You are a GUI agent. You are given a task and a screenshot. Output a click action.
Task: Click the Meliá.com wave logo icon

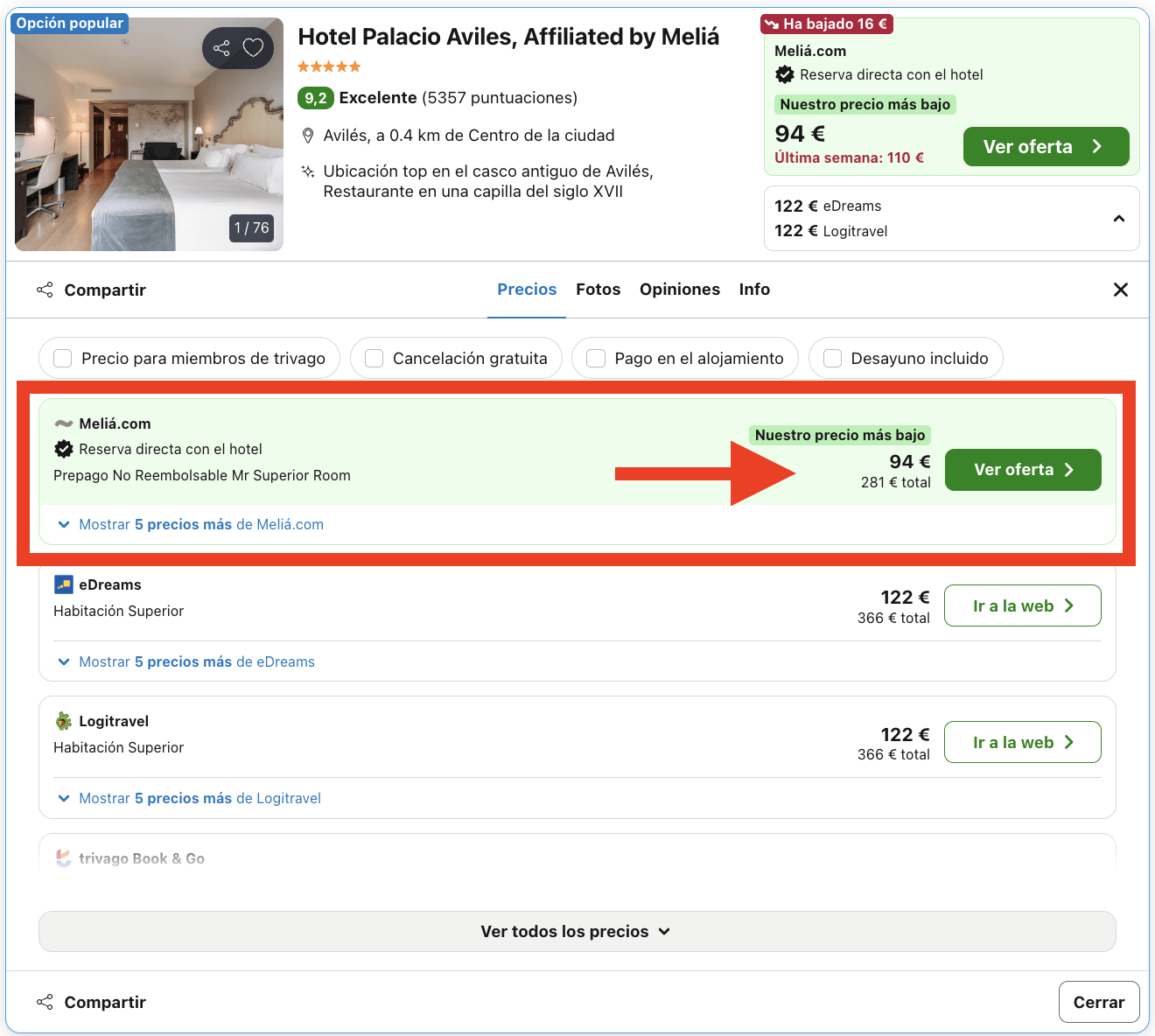coord(63,423)
